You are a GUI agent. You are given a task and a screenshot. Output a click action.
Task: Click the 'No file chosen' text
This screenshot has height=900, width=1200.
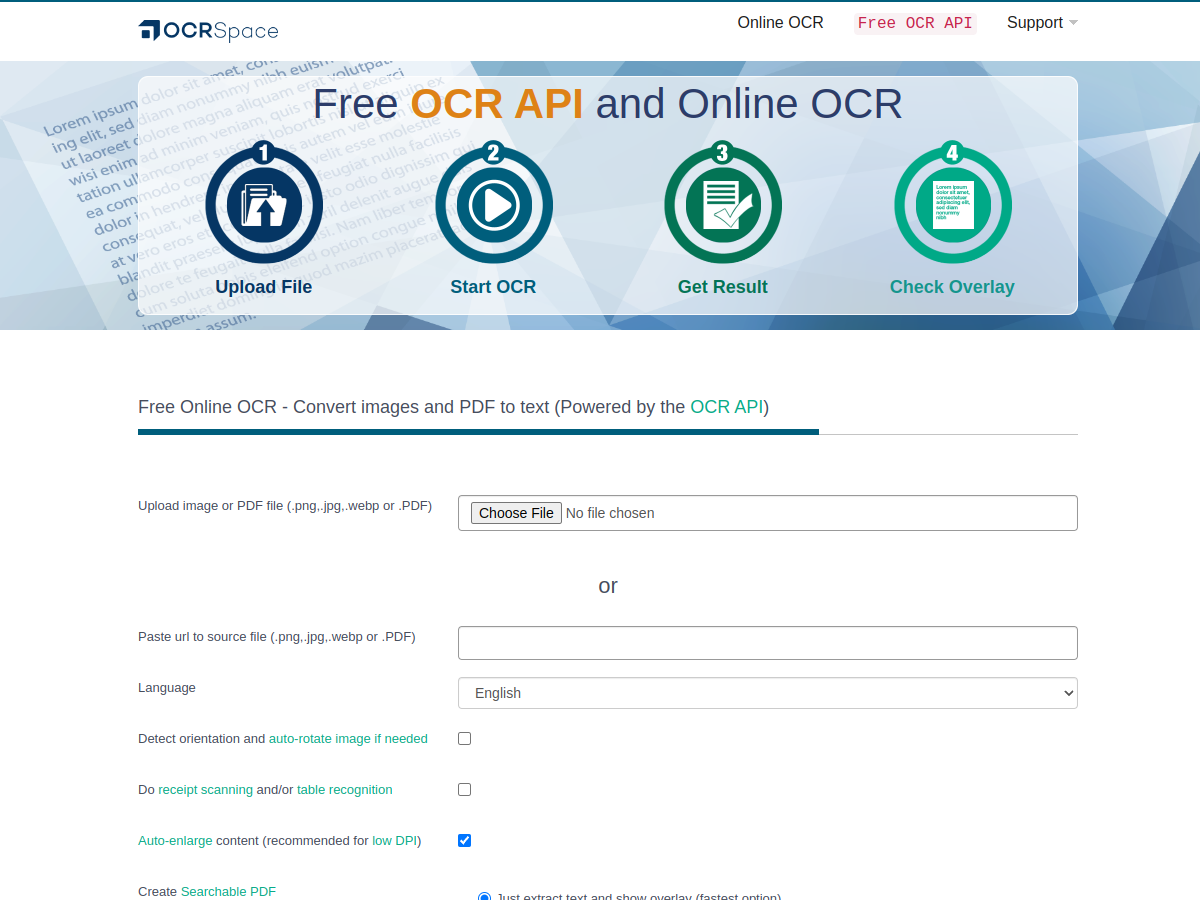(610, 513)
